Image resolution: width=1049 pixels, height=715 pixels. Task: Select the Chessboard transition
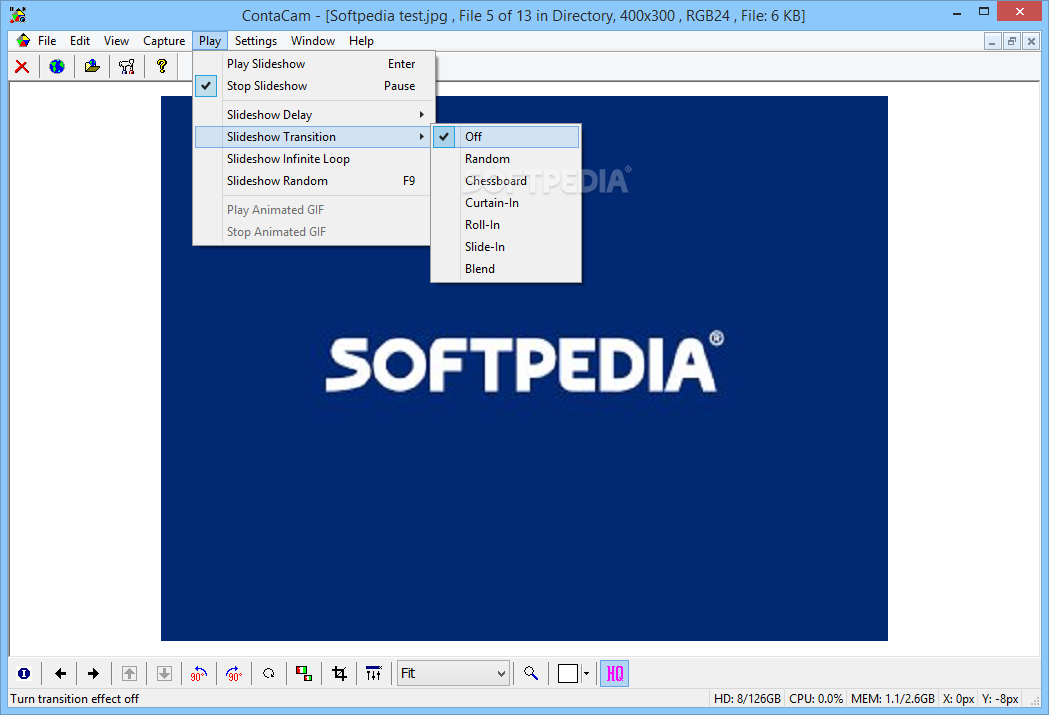[x=506, y=181]
